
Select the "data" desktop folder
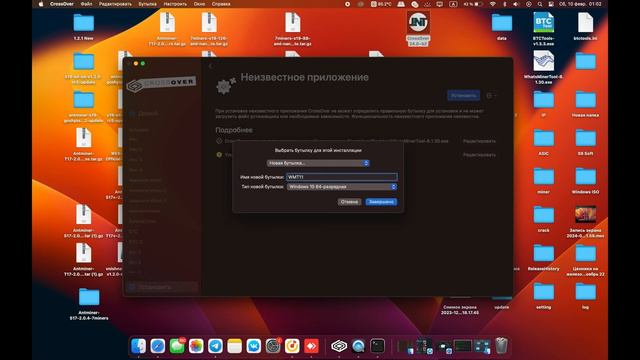pos(502,26)
